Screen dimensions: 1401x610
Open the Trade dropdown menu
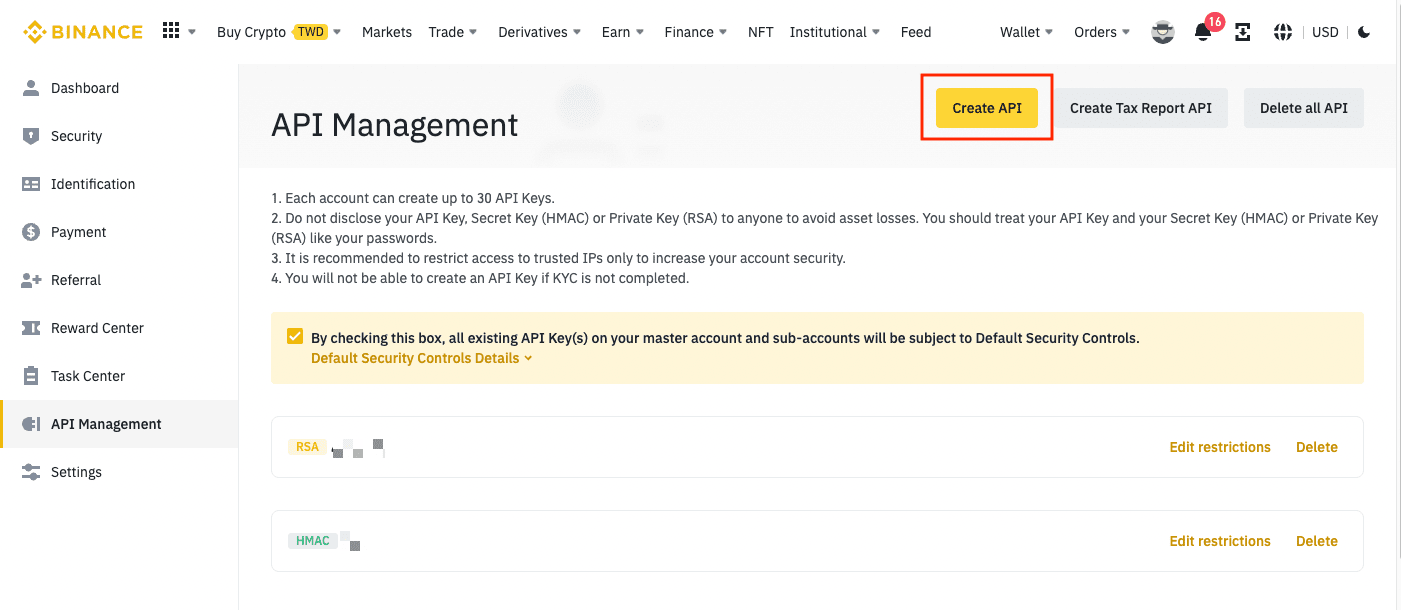coord(453,32)
